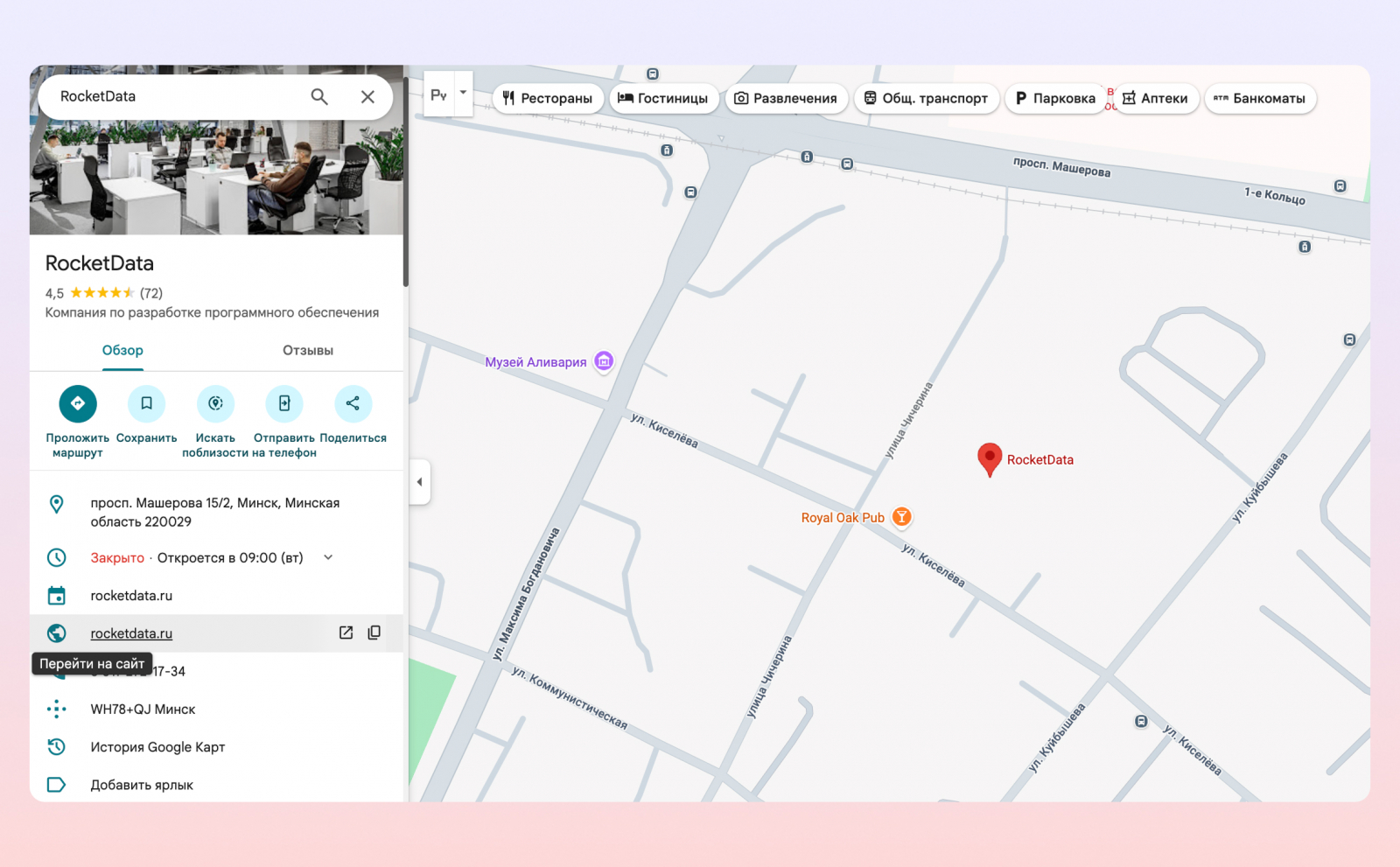Click the Добавить ярлык label icon
1400x867 pixels.
57,785
